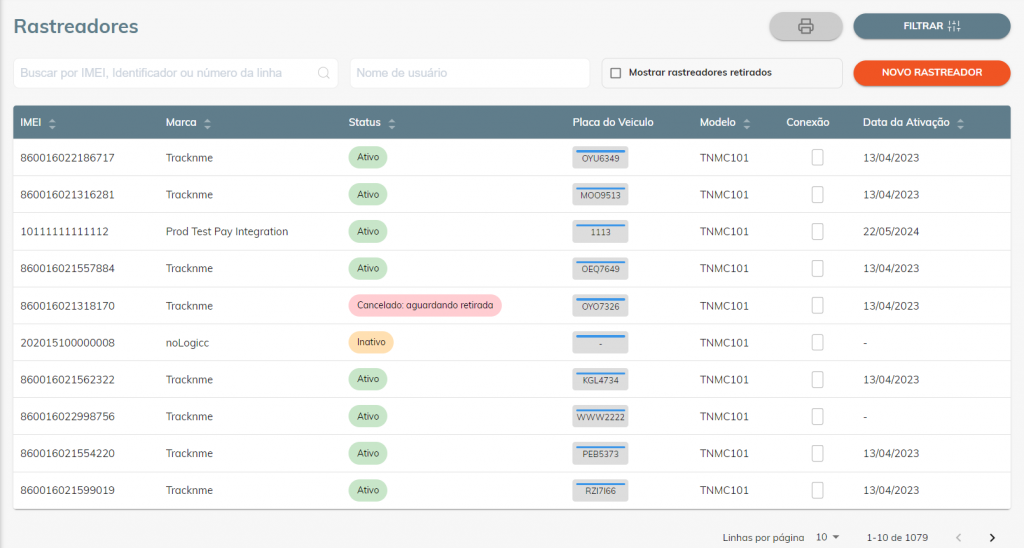The width and height of the screenshot is (1024, 548).
Task: Click Placa do Veículo column header
Action: [613, 123]
